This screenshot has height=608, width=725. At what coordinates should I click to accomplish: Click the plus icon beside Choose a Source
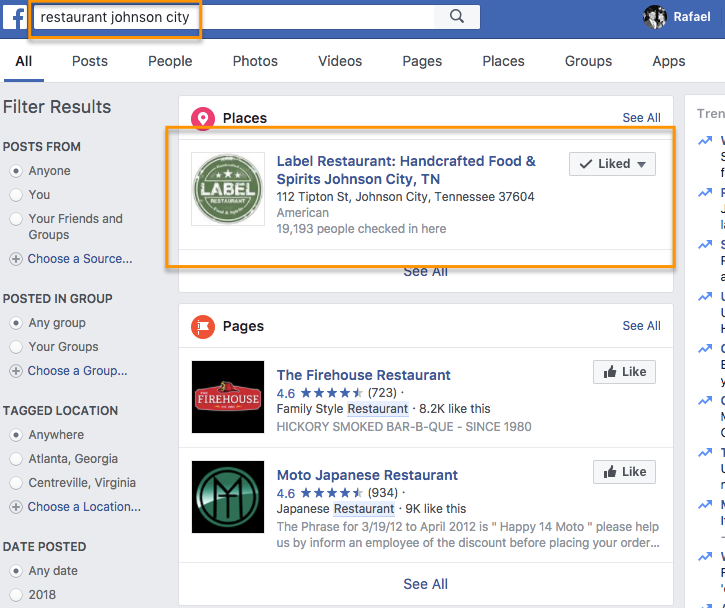[16, 259]
